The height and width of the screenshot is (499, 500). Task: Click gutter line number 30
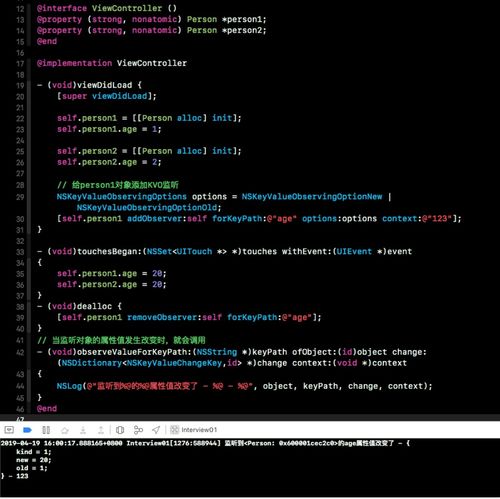coord(20,219)
